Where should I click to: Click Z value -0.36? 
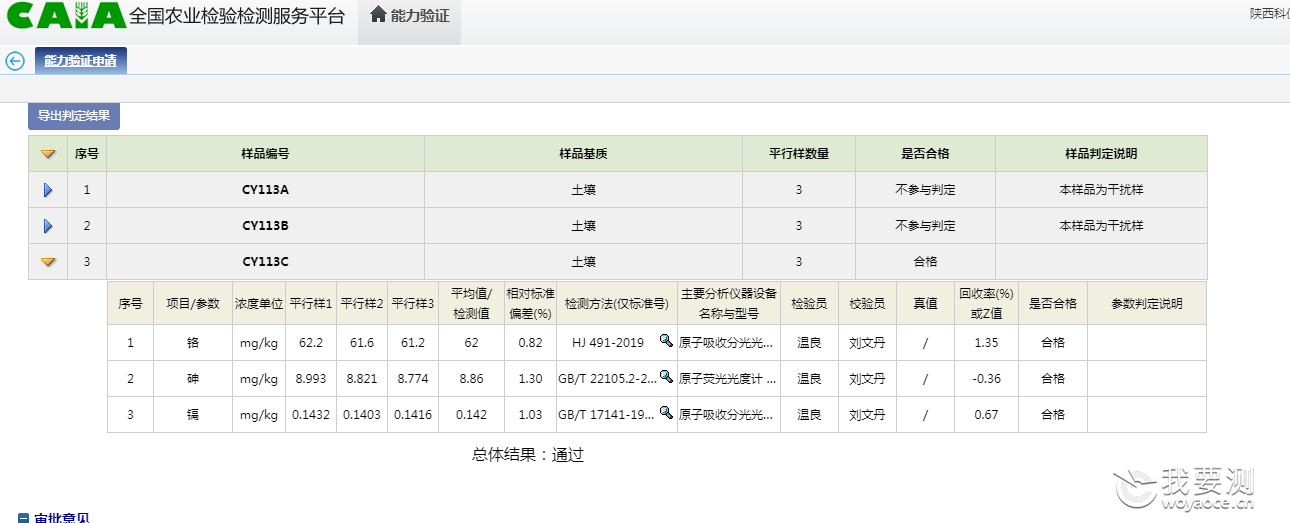coord(986,378)
